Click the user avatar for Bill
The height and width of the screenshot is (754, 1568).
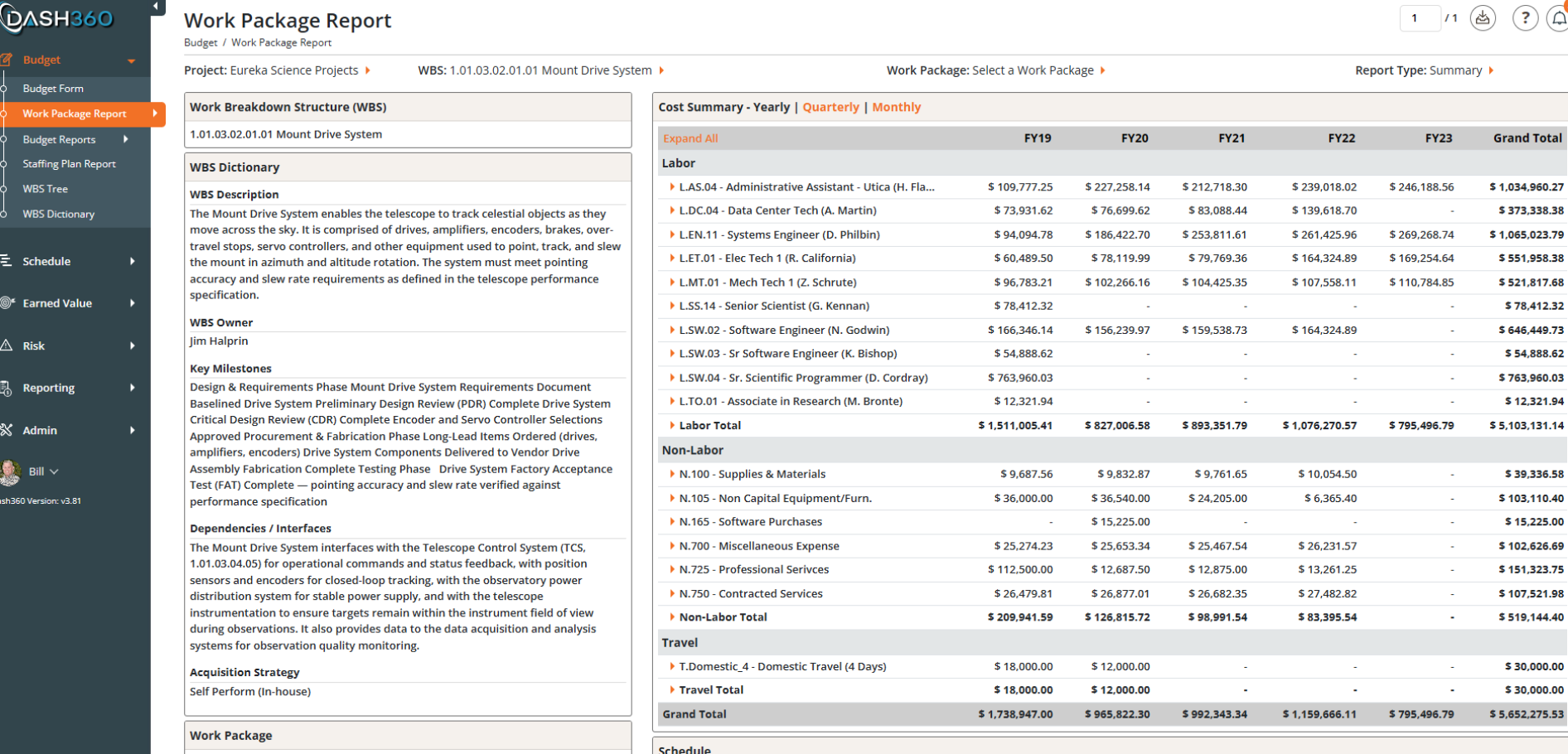10,471
